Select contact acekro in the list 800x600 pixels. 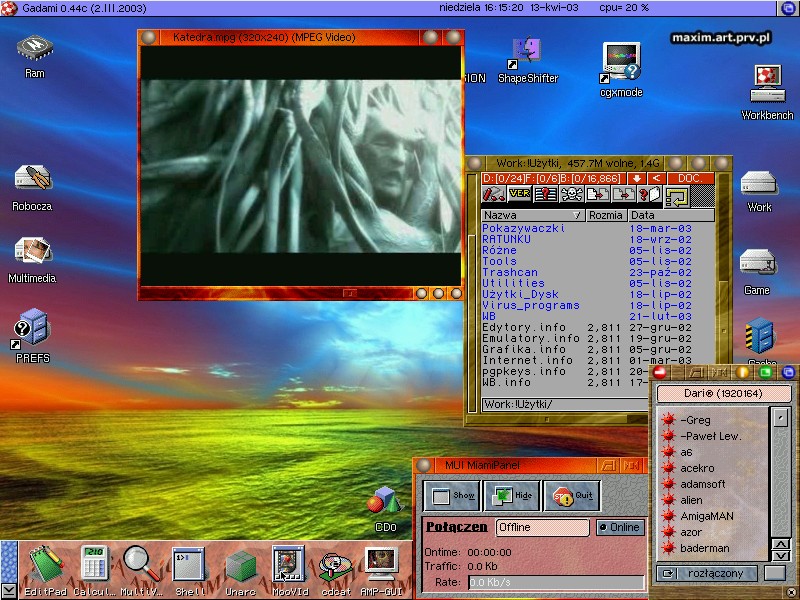(x=713, y=468)
